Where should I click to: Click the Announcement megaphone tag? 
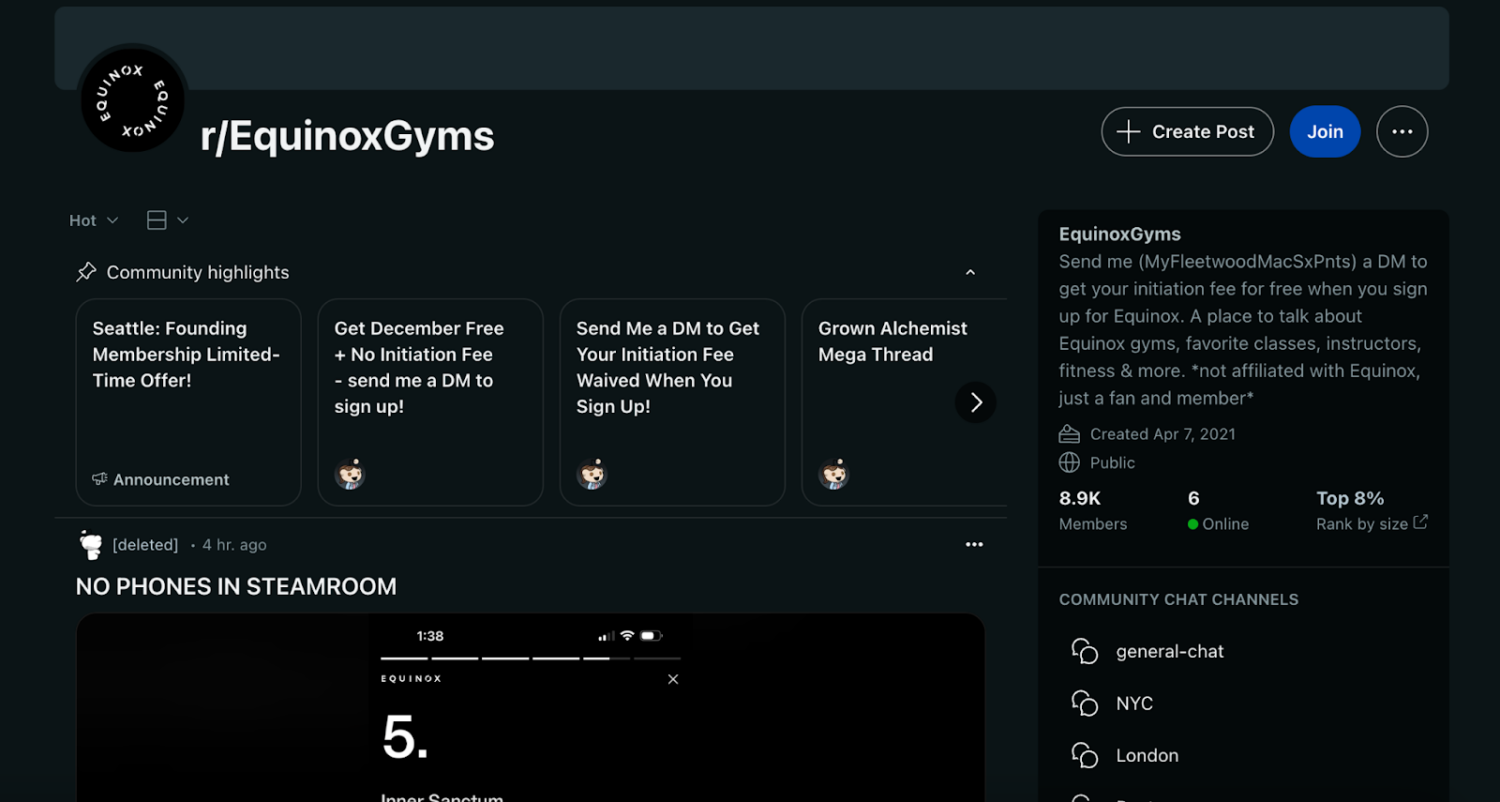(x=161, y=480)
